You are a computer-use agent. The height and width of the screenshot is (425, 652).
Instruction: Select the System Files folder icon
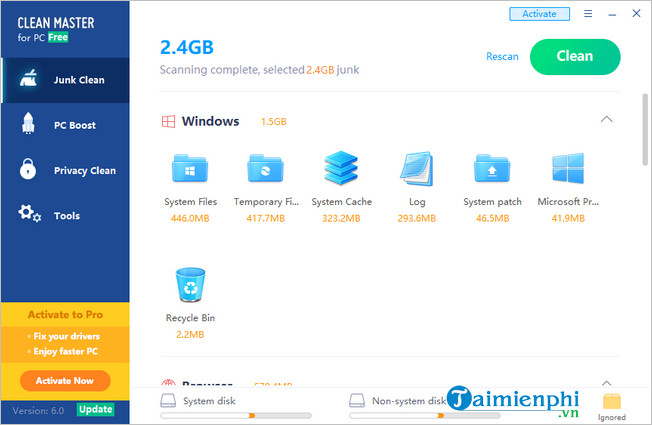click(x=190, y=168)
